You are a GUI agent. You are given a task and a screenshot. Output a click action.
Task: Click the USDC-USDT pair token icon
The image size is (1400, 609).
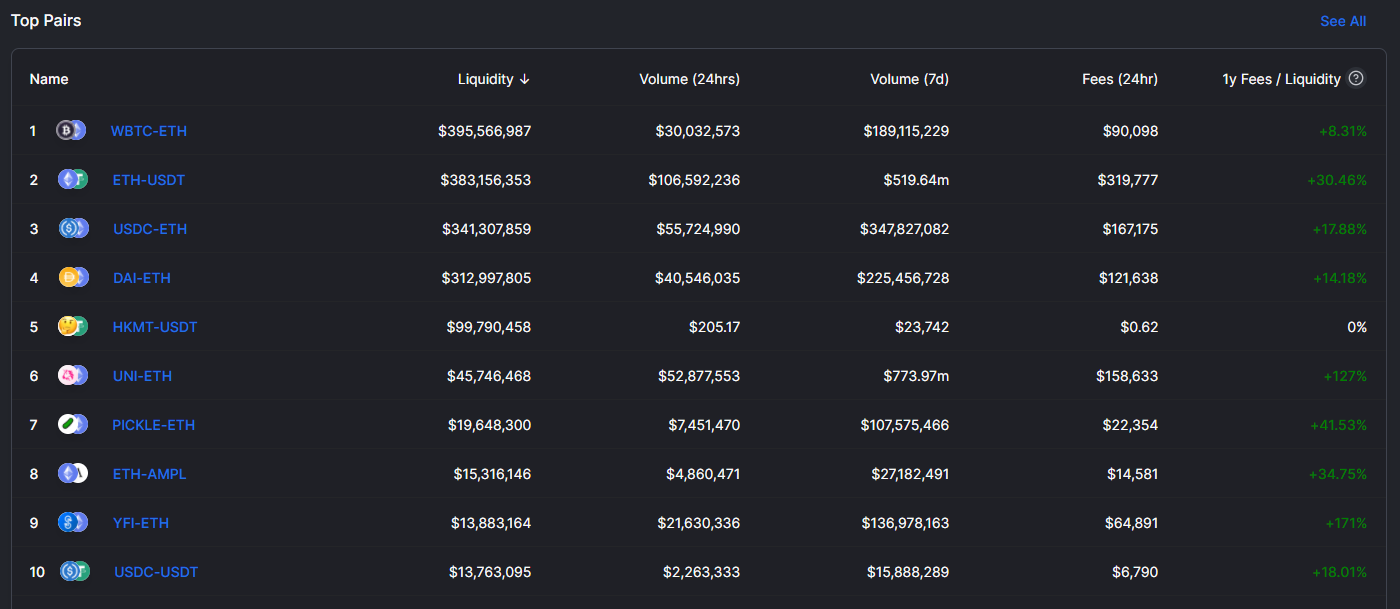pyautogui.click(x=74, y=572)
